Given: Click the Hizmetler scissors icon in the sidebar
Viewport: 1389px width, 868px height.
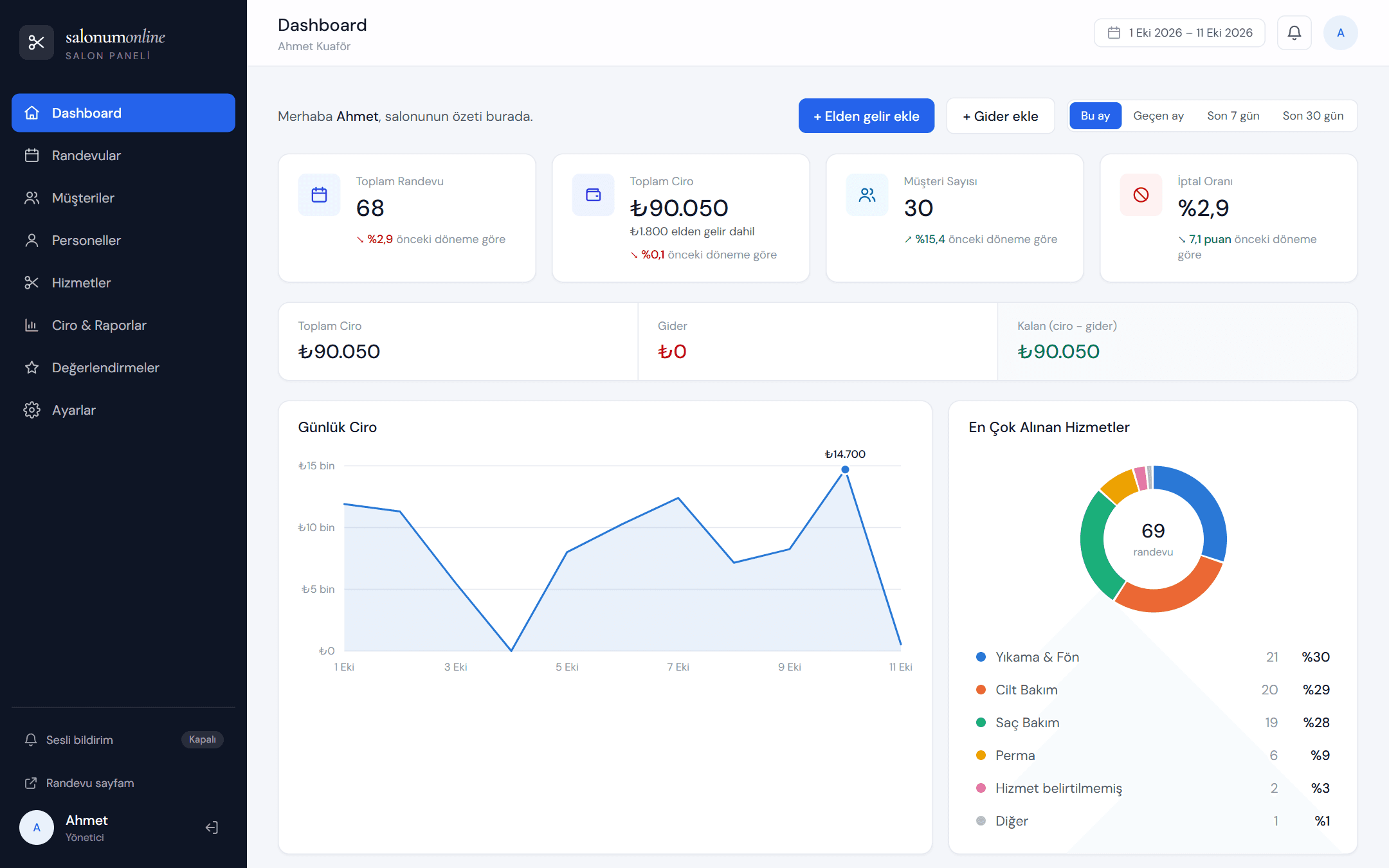Looking at the screenshot, I should click(x=32, y=283).
